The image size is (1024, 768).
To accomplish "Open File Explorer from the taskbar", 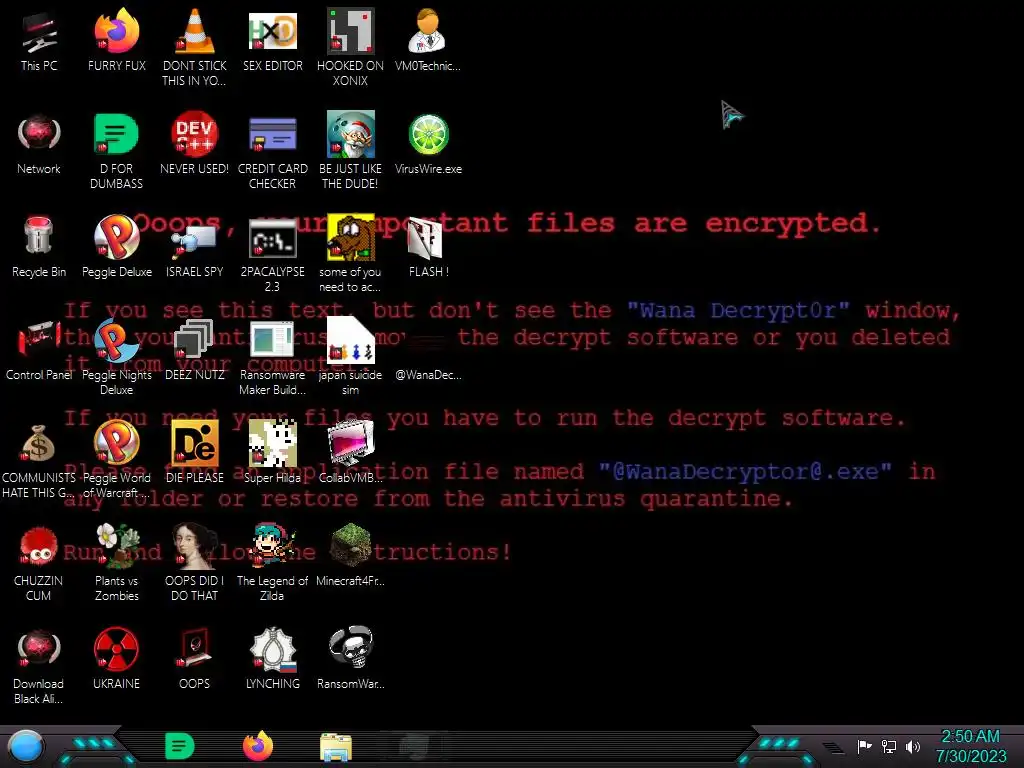I will (336, 747).
